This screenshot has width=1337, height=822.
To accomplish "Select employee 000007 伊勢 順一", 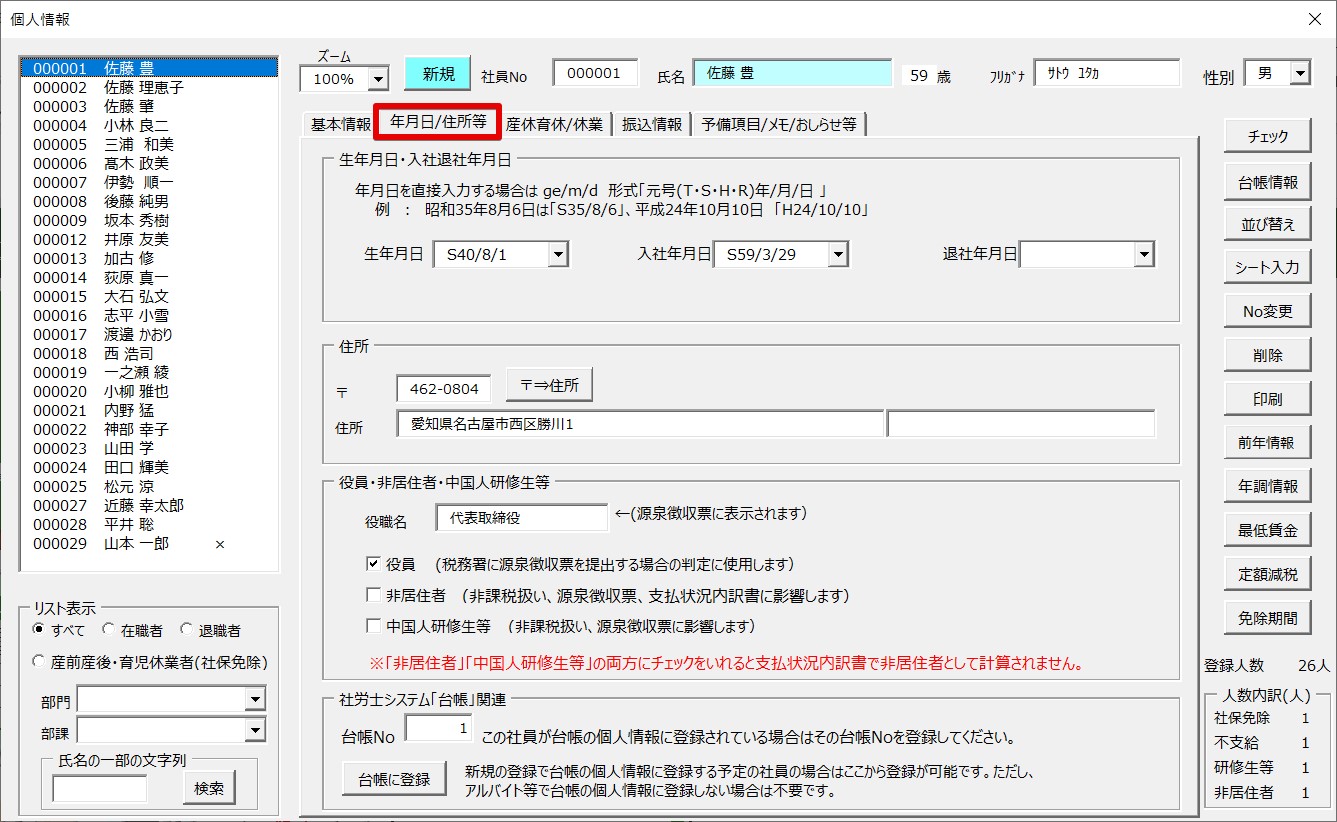I will pos(149,182).
